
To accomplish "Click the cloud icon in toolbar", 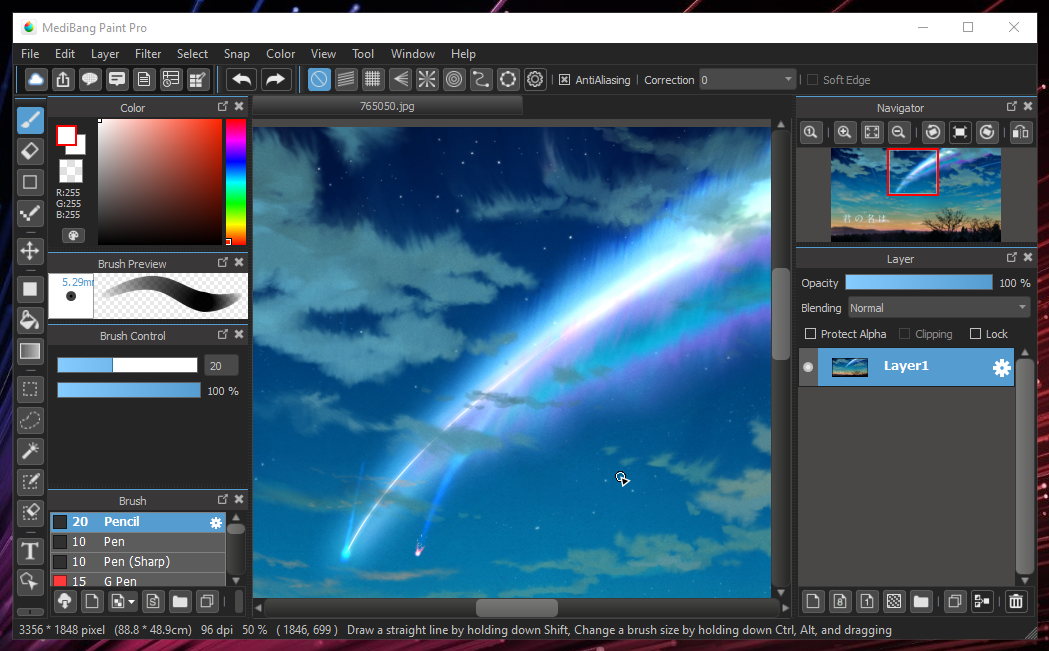I will 35,80.
